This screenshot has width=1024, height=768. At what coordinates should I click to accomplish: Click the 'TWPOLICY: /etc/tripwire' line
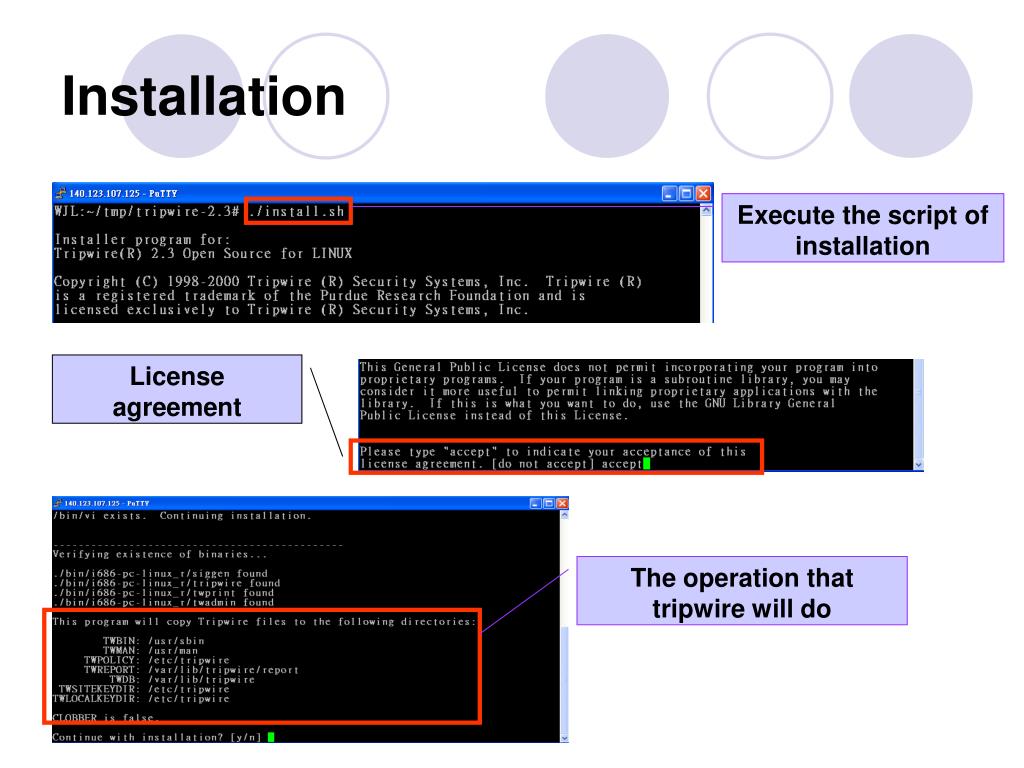point(157,661)
